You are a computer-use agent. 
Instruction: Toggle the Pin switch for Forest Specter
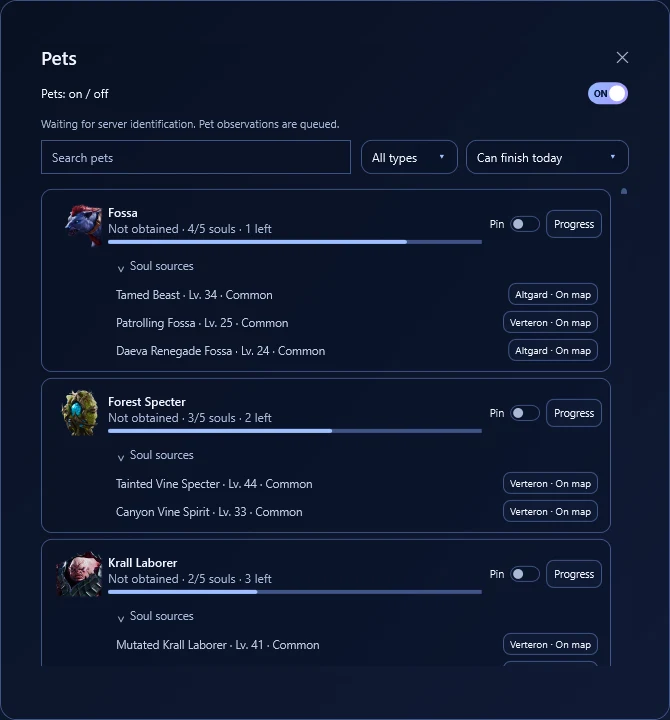524,413
